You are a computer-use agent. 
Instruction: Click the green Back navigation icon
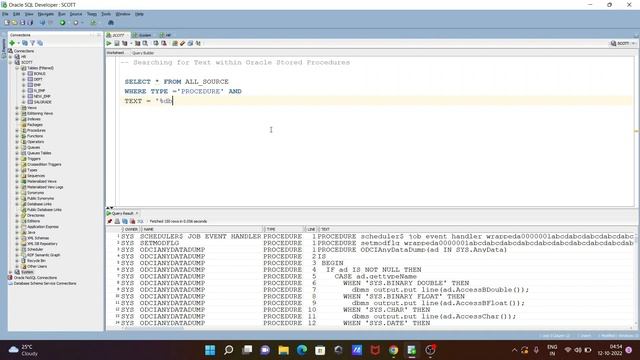click(x=62, y=22)
